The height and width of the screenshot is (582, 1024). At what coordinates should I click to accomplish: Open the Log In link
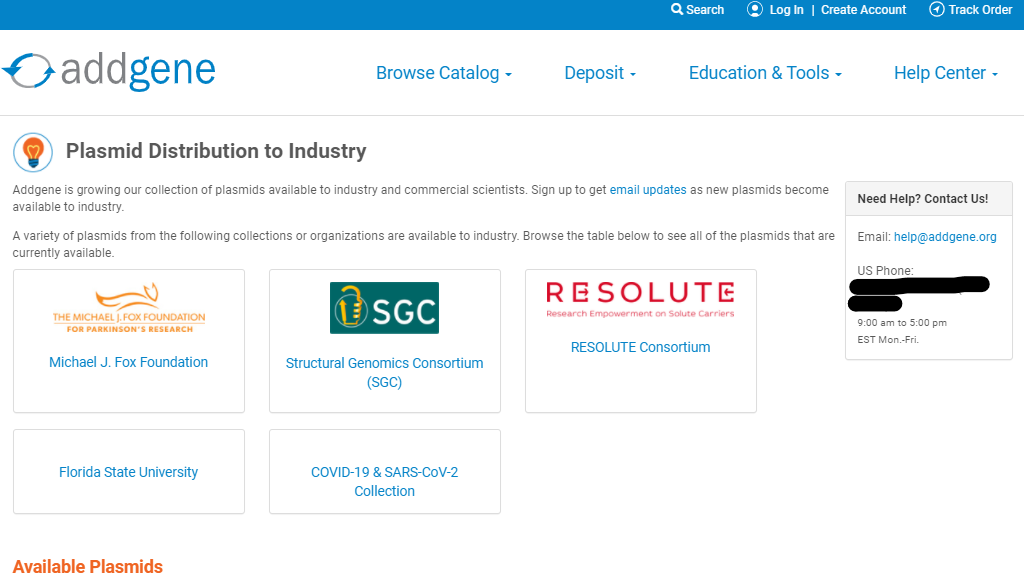786,10
